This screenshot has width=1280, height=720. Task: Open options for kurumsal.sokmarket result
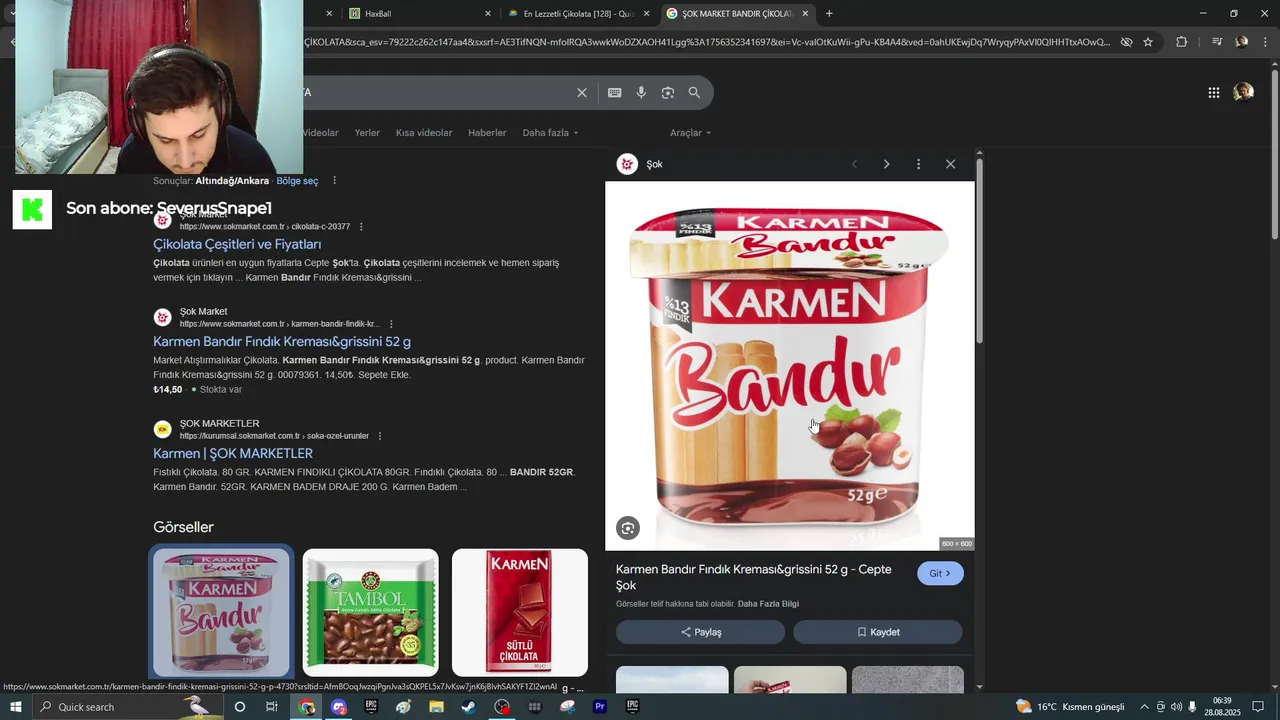pyautogui.click(x=380, y=436)
